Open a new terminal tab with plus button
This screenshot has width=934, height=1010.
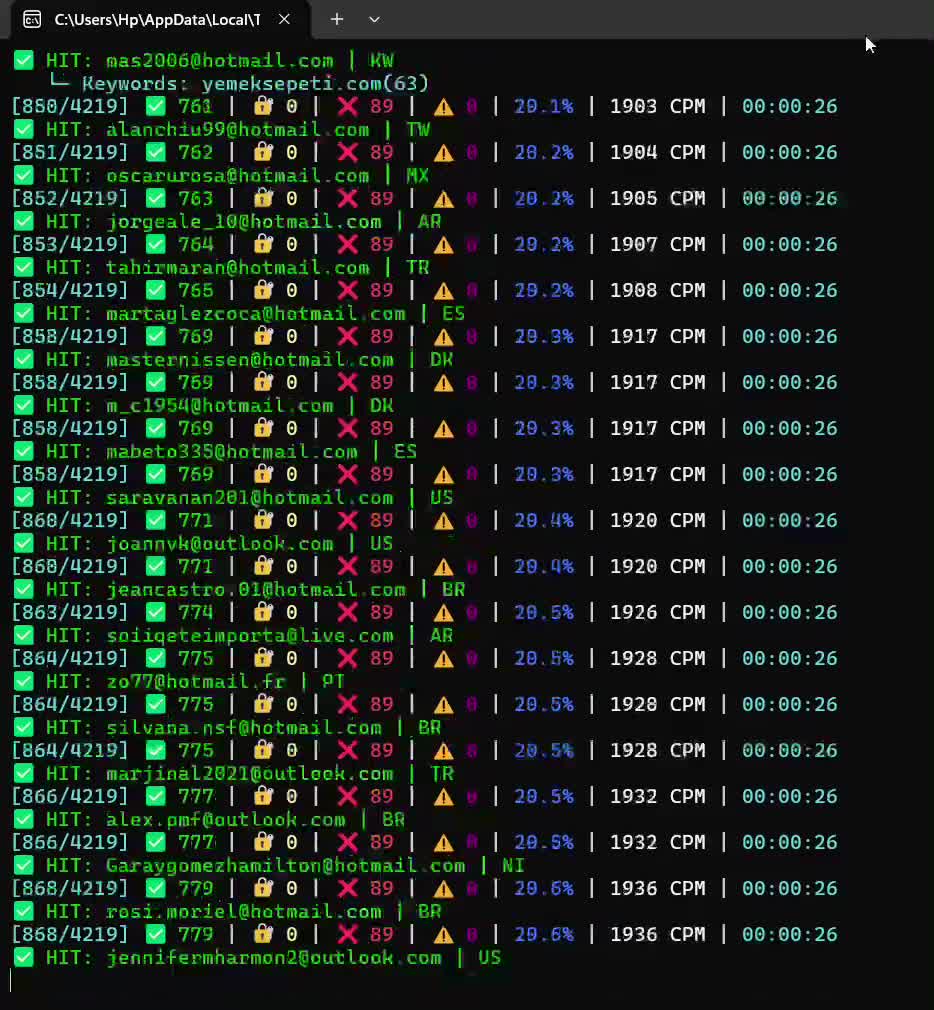click(337, 19)
